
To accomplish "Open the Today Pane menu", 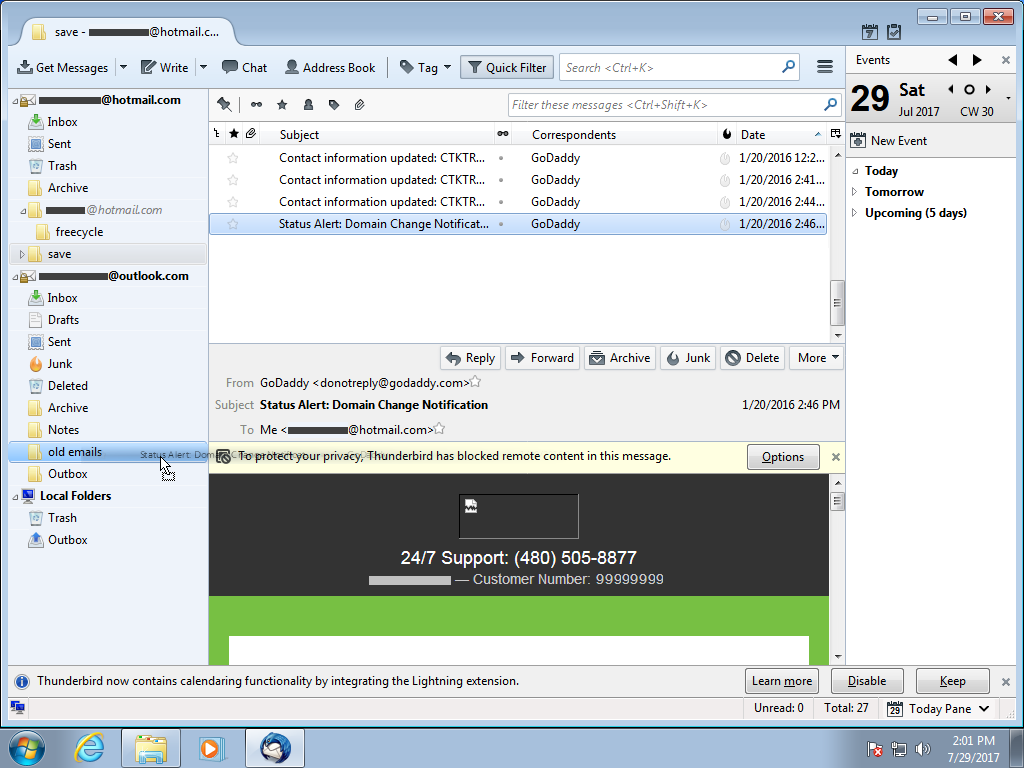I will coord(938,708).
